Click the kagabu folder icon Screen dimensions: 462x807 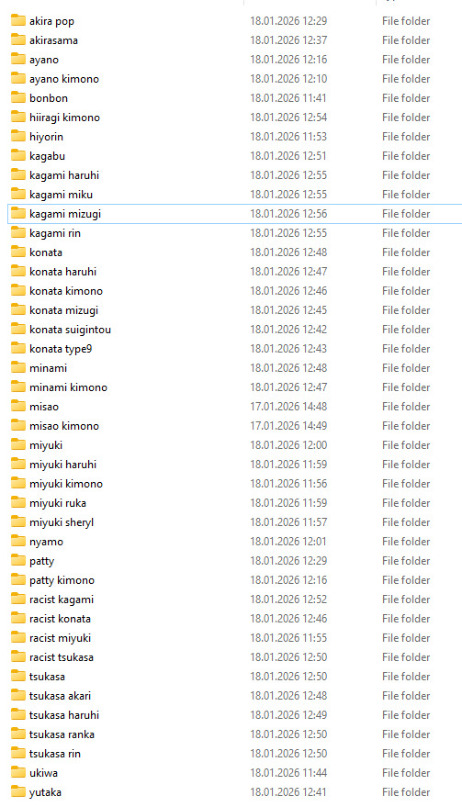click(x=18, y=155)
